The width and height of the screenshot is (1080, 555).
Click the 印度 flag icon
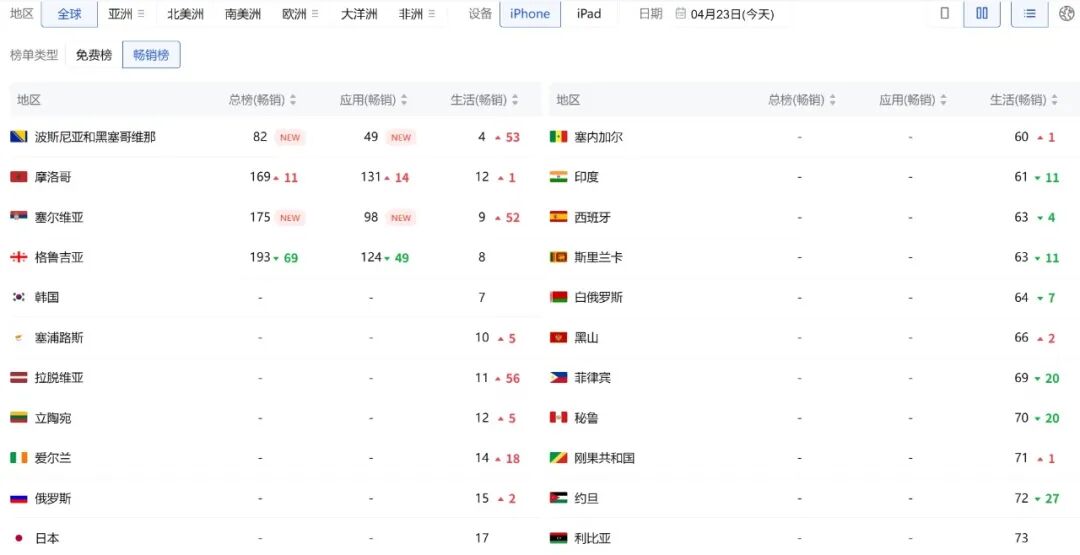pos(559,177)
